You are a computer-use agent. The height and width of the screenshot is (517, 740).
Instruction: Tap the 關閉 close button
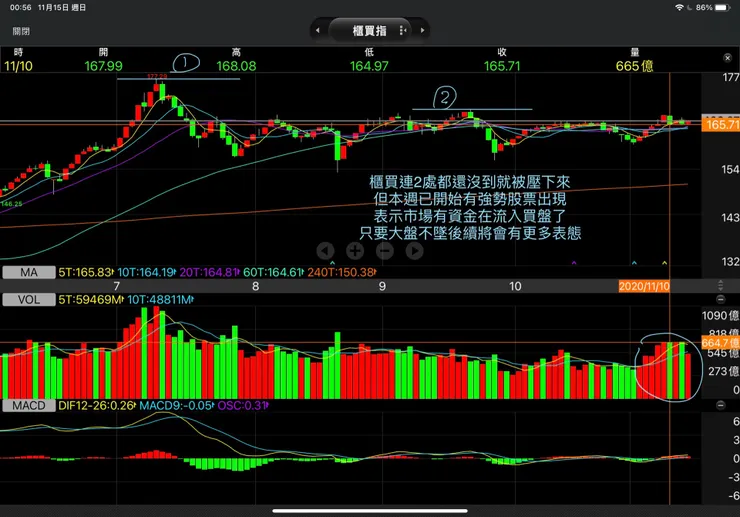tap(21, 31)
